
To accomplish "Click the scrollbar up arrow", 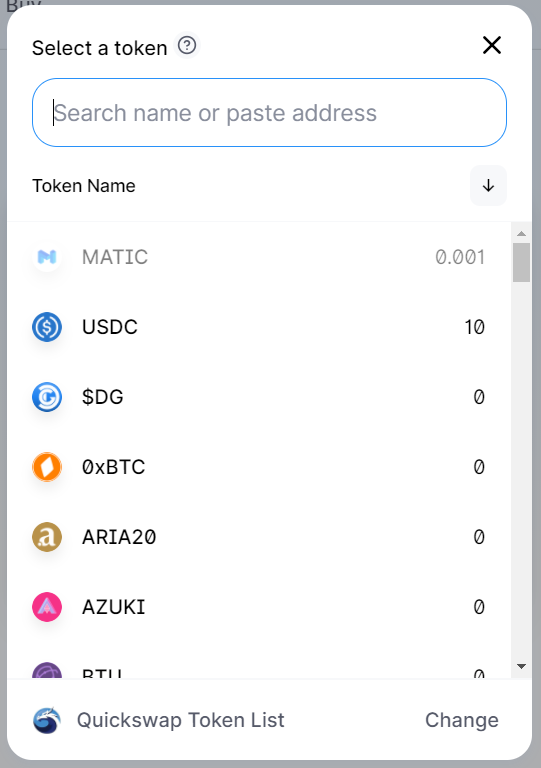I will point(521,234).
